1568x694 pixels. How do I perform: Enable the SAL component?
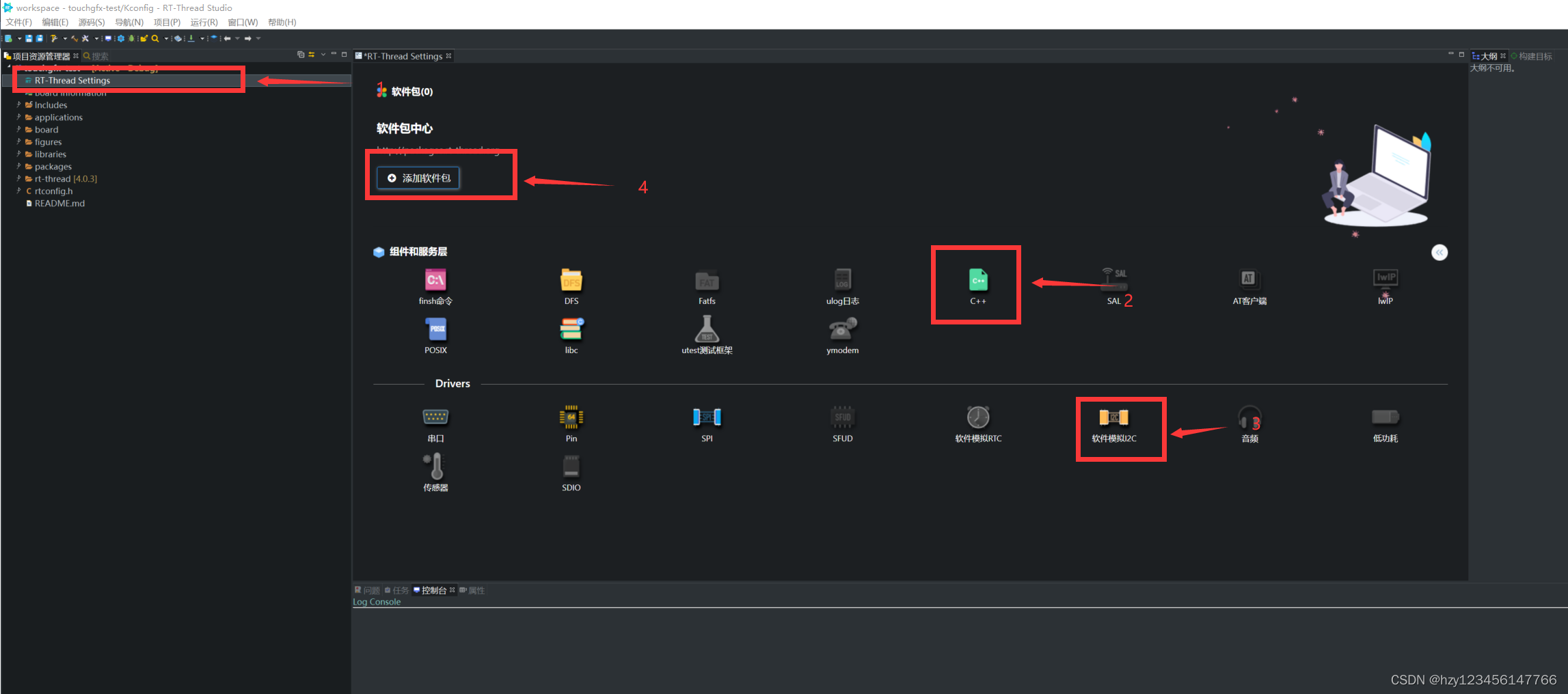pyautogui.click(x=1114, y=280)
